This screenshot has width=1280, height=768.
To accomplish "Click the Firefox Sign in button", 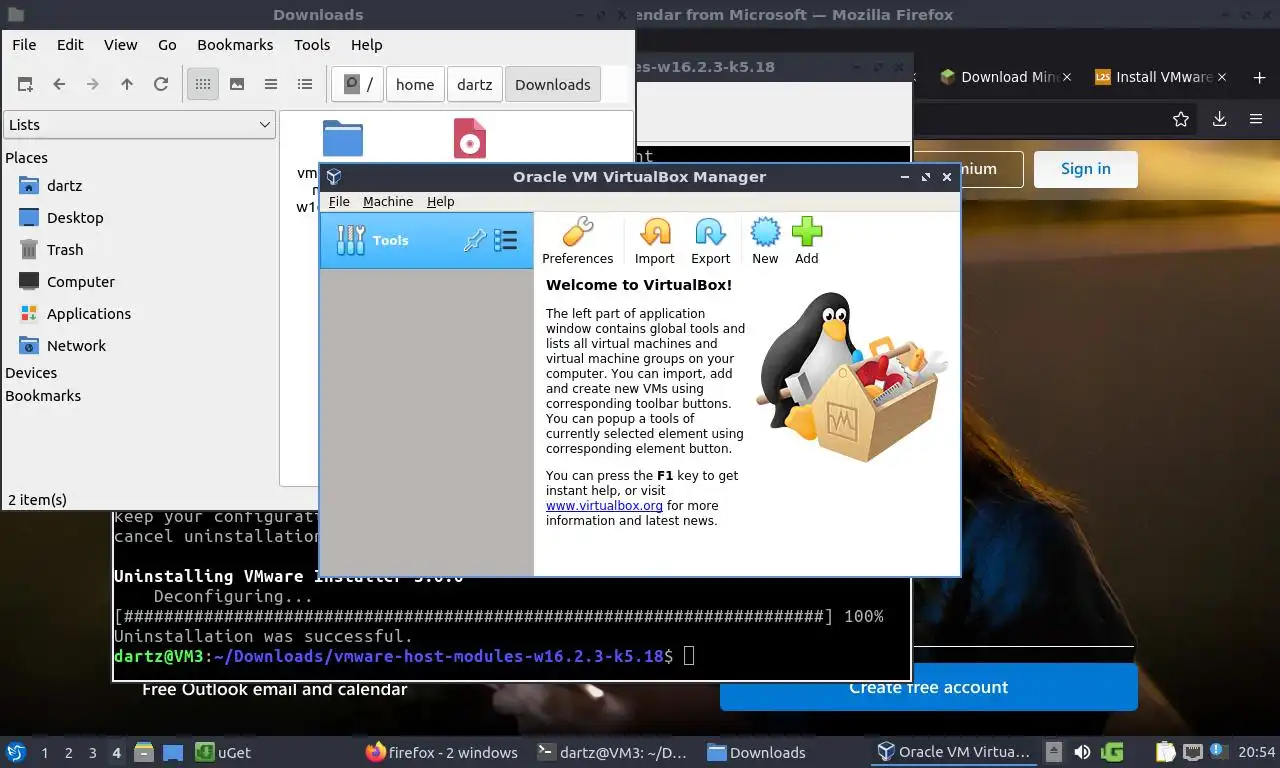I will coord(1086,169).
